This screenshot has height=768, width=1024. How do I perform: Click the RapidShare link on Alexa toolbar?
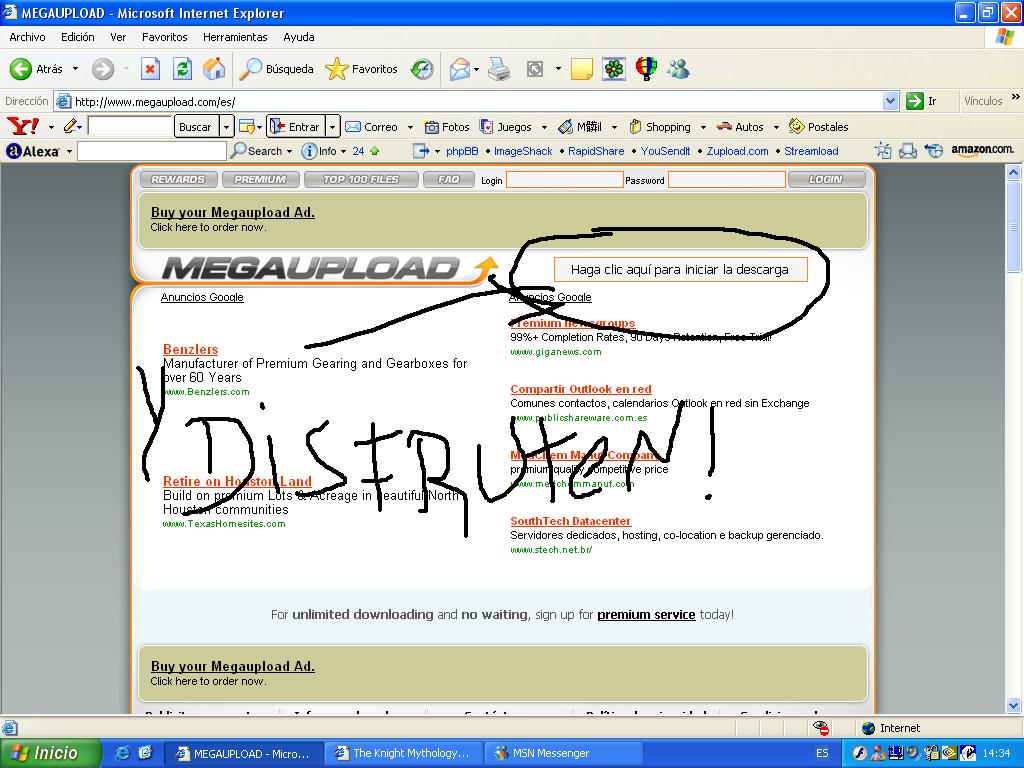click(x=596, y=151)
